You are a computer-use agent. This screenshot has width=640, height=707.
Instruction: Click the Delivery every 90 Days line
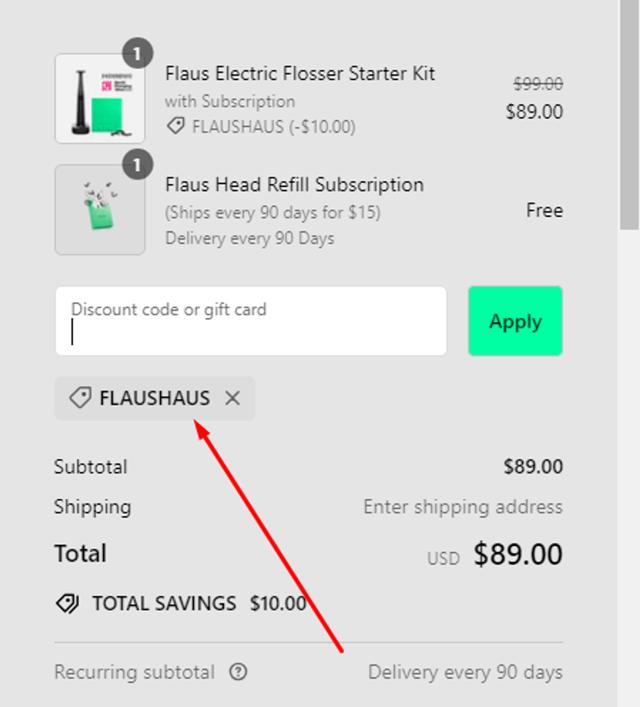[250, 238]
